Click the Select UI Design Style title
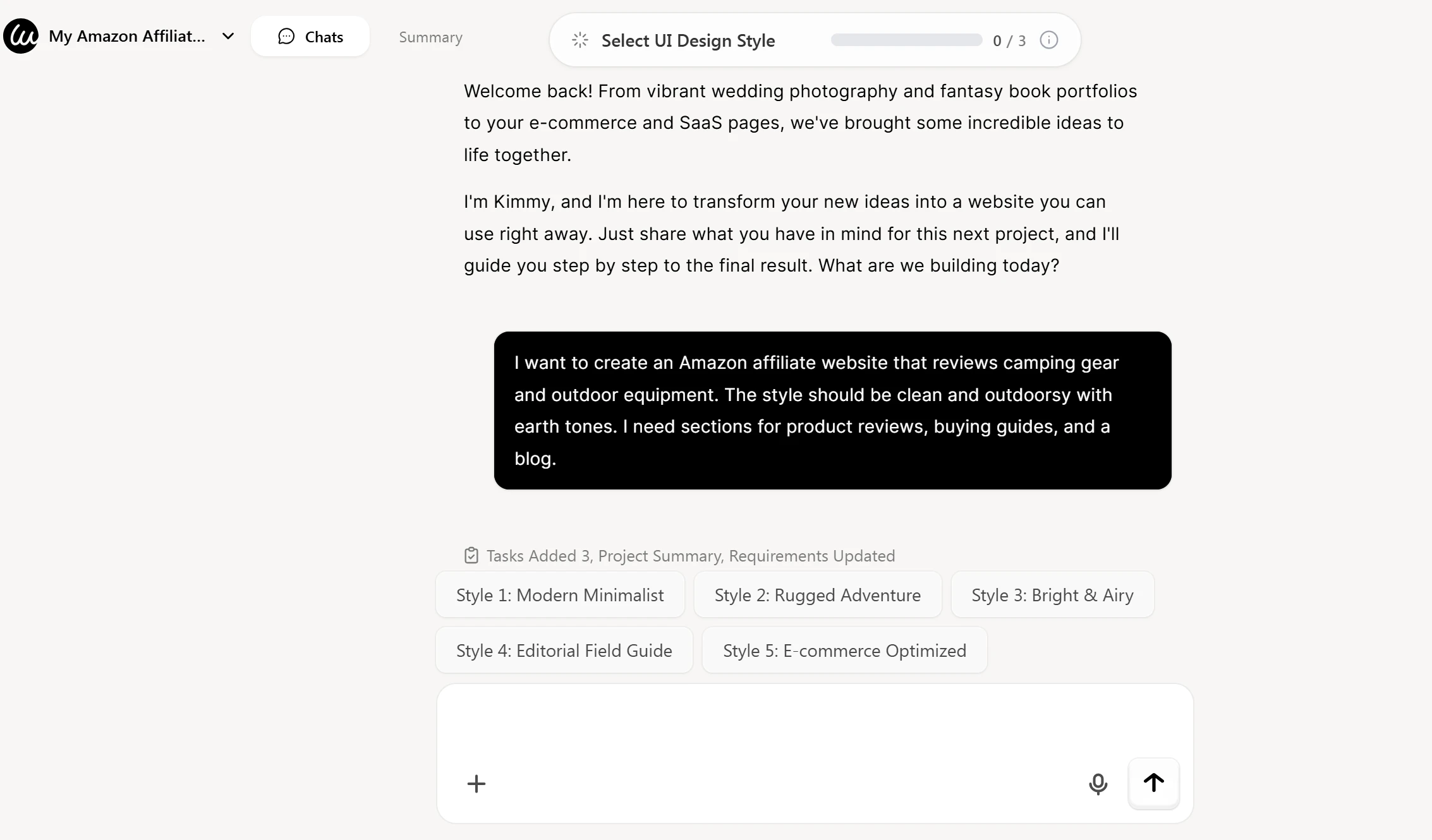Screen dimensions: 1432x840 pyautogui.click(x=688, y=40)
